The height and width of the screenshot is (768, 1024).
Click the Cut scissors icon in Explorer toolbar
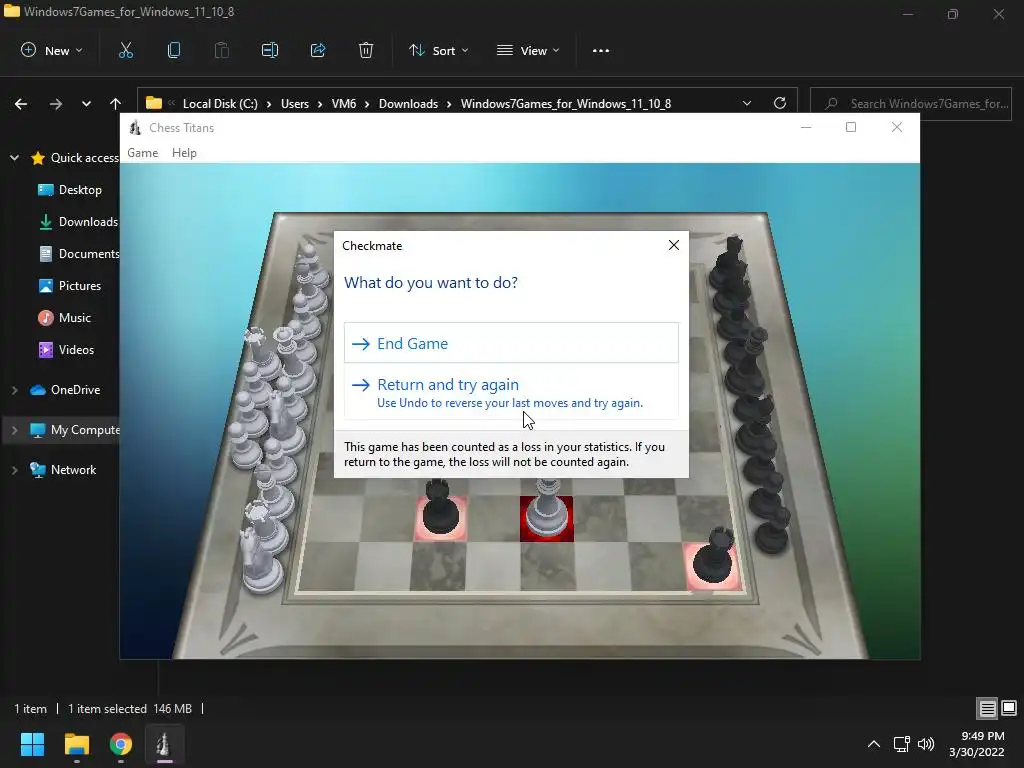[x=125, y=50]
